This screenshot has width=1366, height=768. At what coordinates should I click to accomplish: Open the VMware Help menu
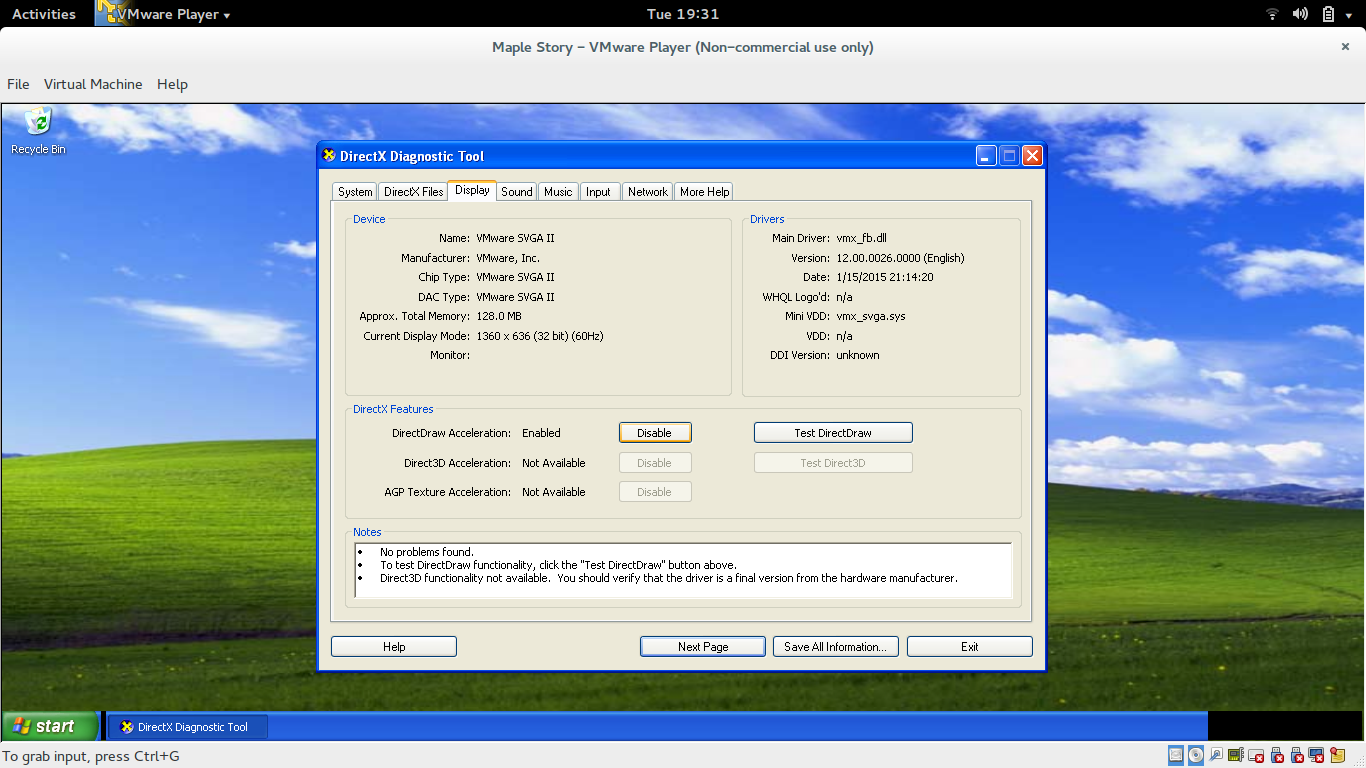(172, 84)
